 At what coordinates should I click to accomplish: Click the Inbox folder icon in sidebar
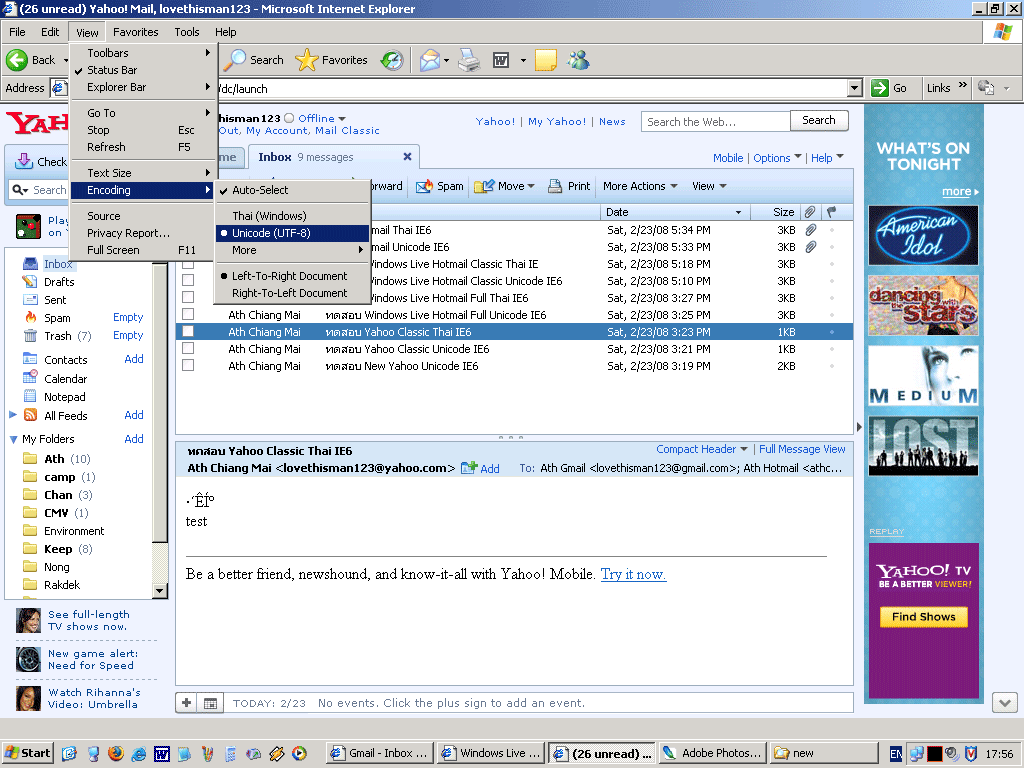[x=30, y=264]
